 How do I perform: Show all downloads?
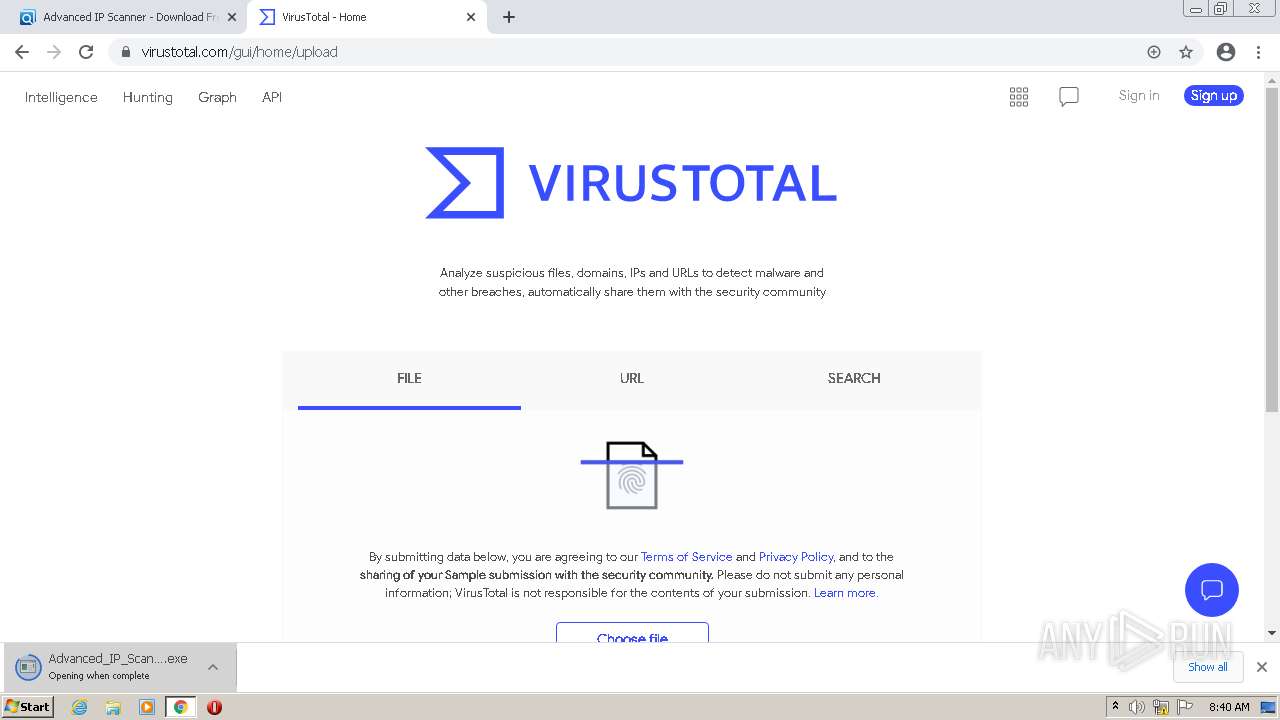[1208, 667]
